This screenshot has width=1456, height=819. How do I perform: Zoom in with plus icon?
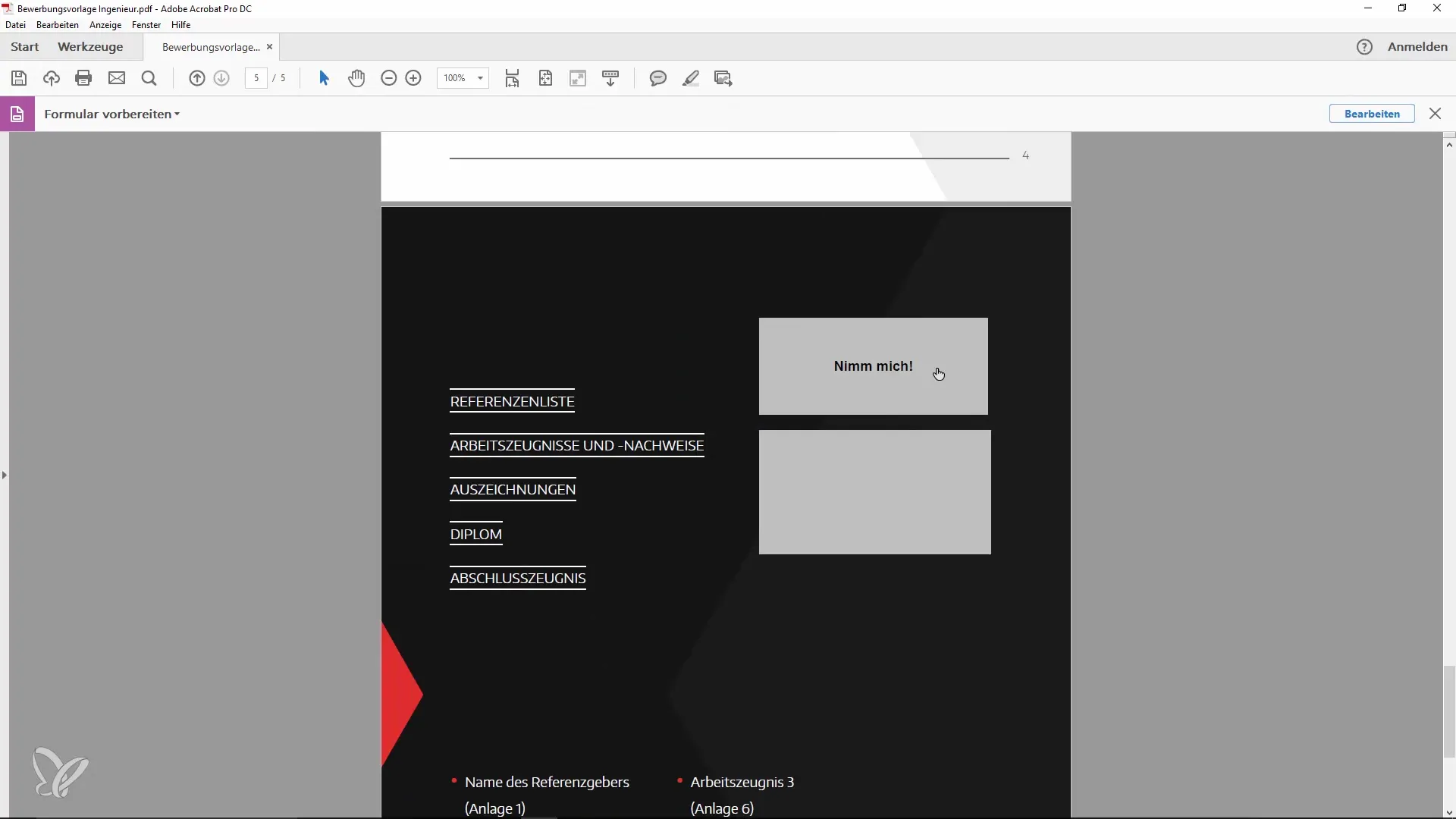(413, 78)
